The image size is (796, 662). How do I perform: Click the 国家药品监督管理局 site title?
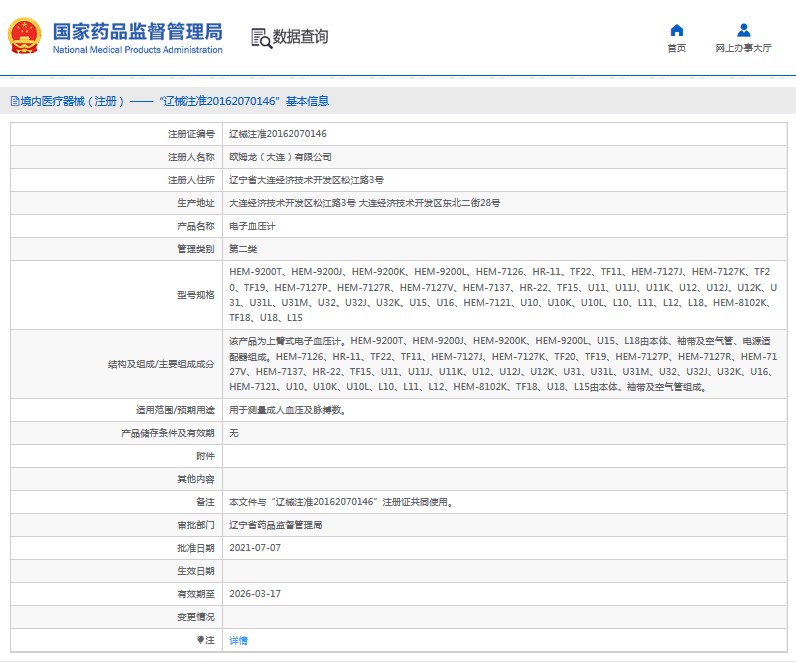click(137, 30)
